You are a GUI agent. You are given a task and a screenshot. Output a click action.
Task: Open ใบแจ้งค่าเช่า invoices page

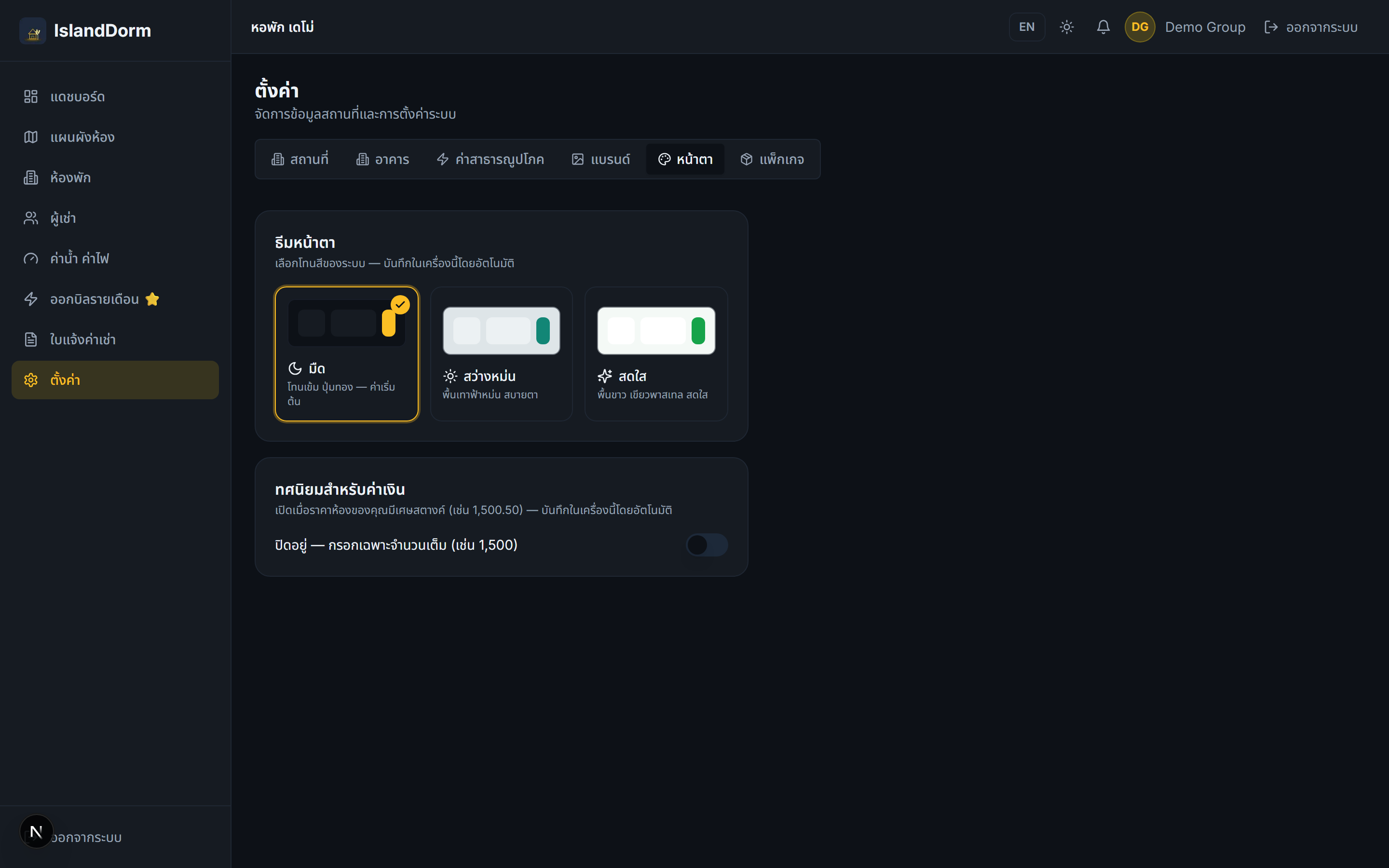115,339
